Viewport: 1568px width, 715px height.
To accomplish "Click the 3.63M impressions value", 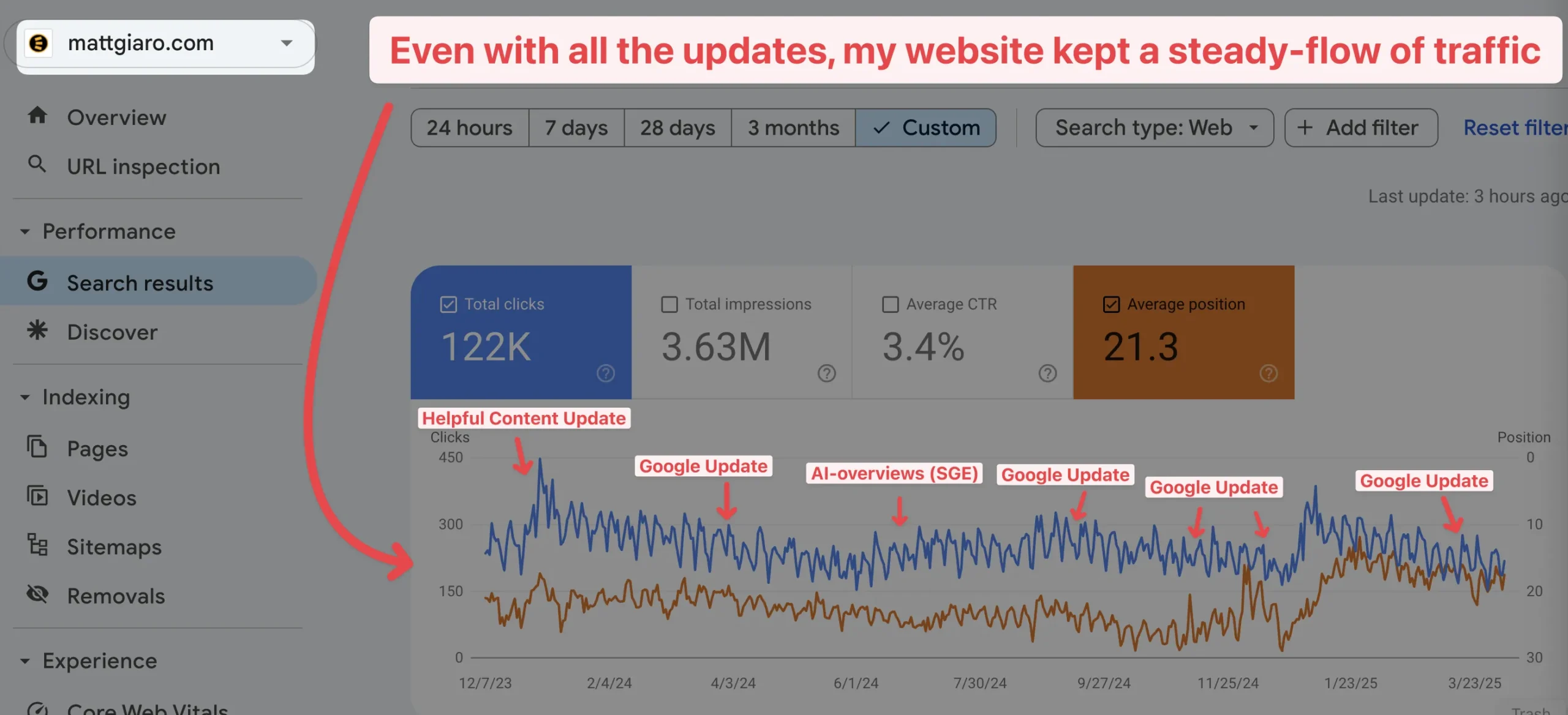I will (715, 346).
